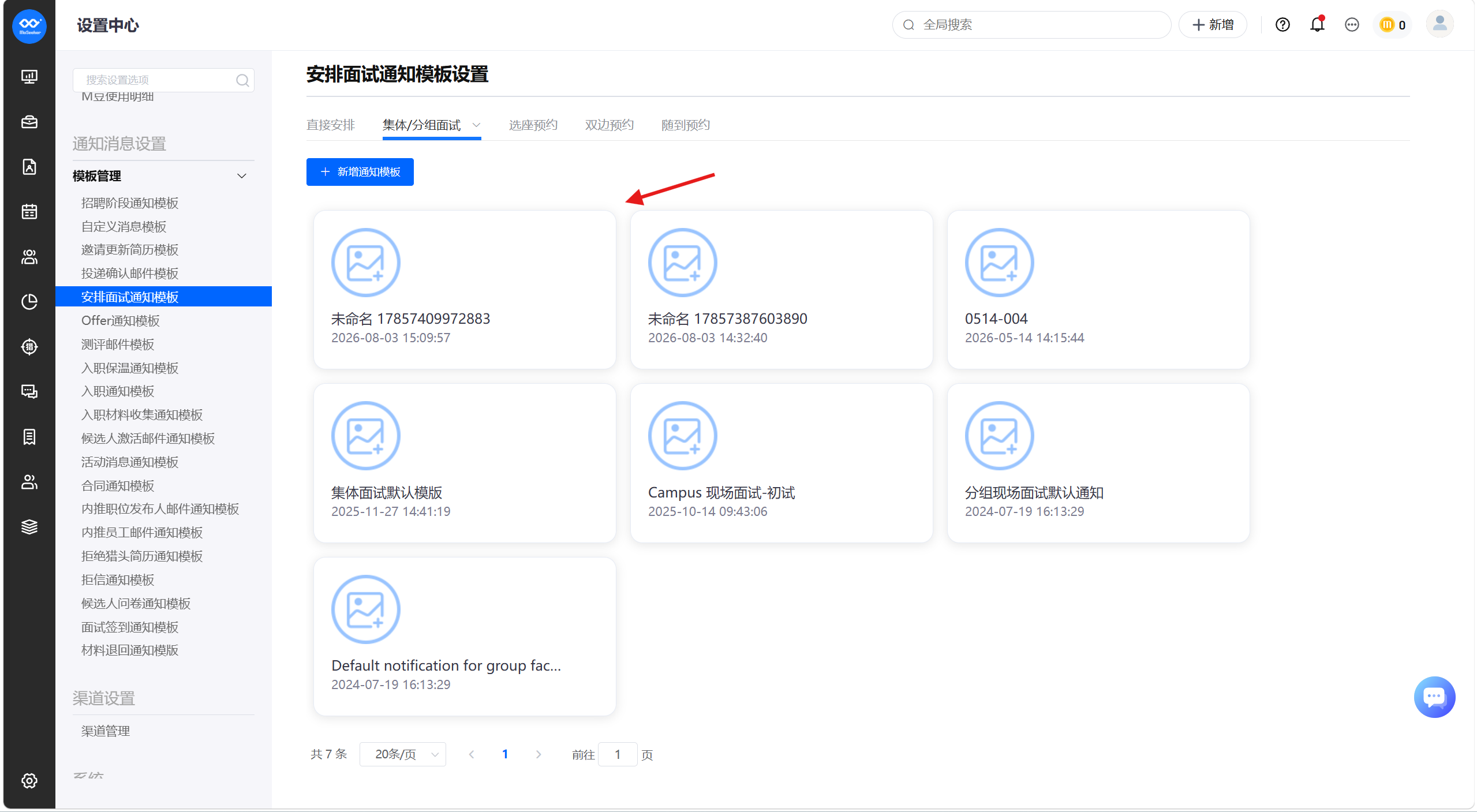Switch to the 直接安排 tab

[330, 125]
